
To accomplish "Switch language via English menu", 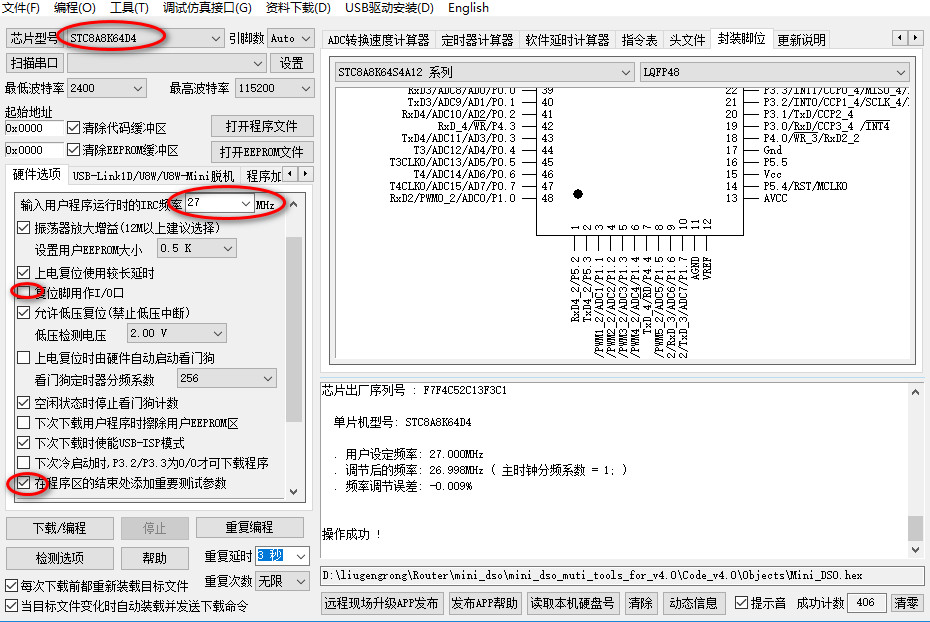I will tap(468, 8).
